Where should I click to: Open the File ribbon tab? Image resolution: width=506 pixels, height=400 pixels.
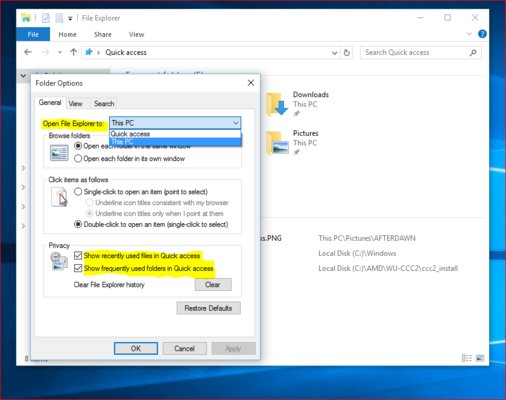(x=33, y=34)
